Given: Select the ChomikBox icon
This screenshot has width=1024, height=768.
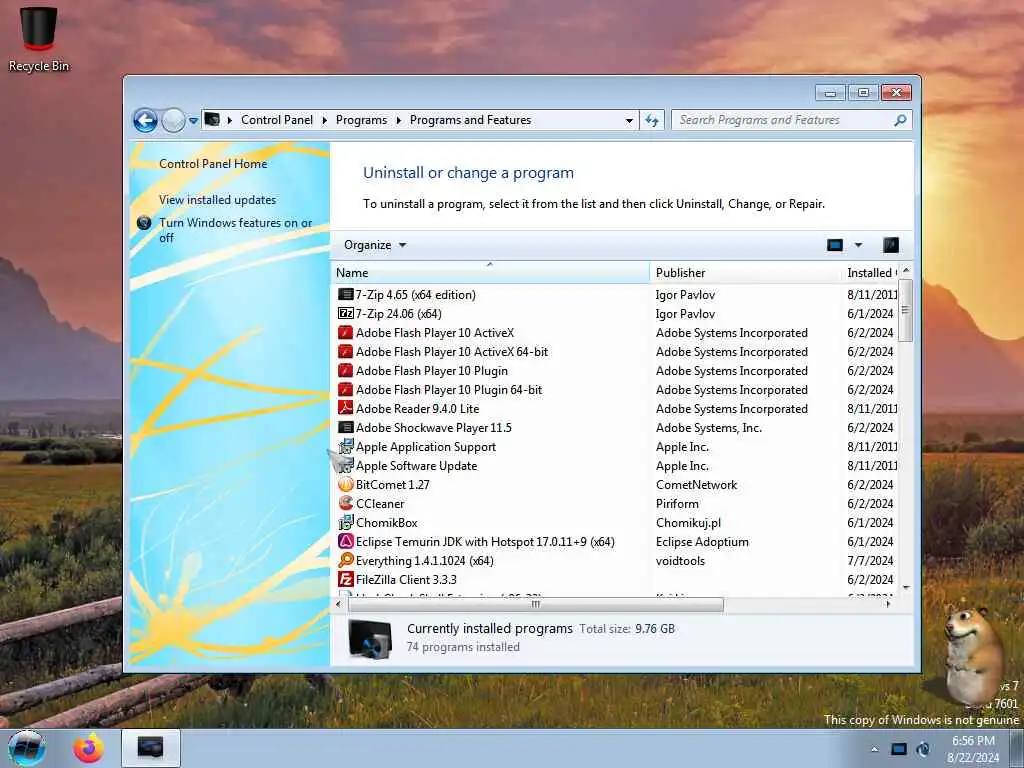Looking at the screenshot, I should (345, 522).
